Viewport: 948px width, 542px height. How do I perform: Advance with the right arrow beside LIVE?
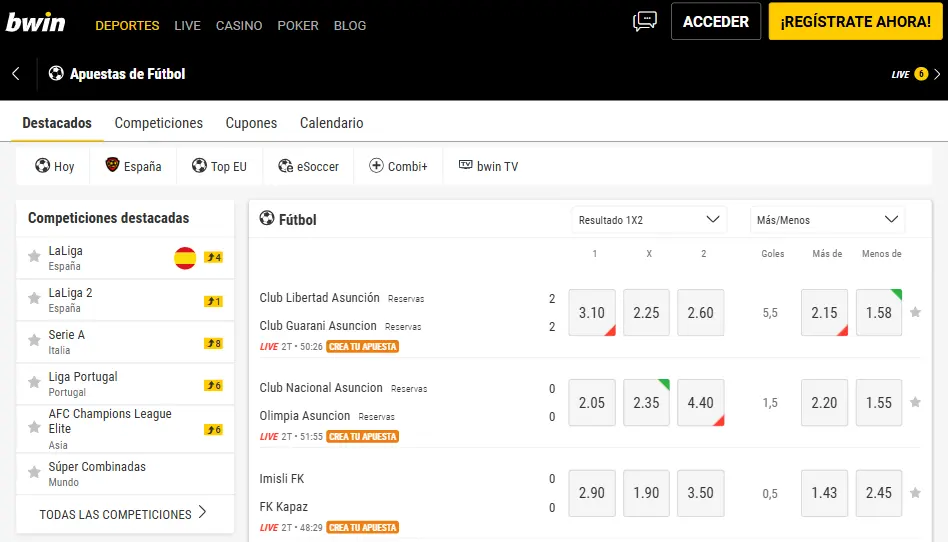937,74
